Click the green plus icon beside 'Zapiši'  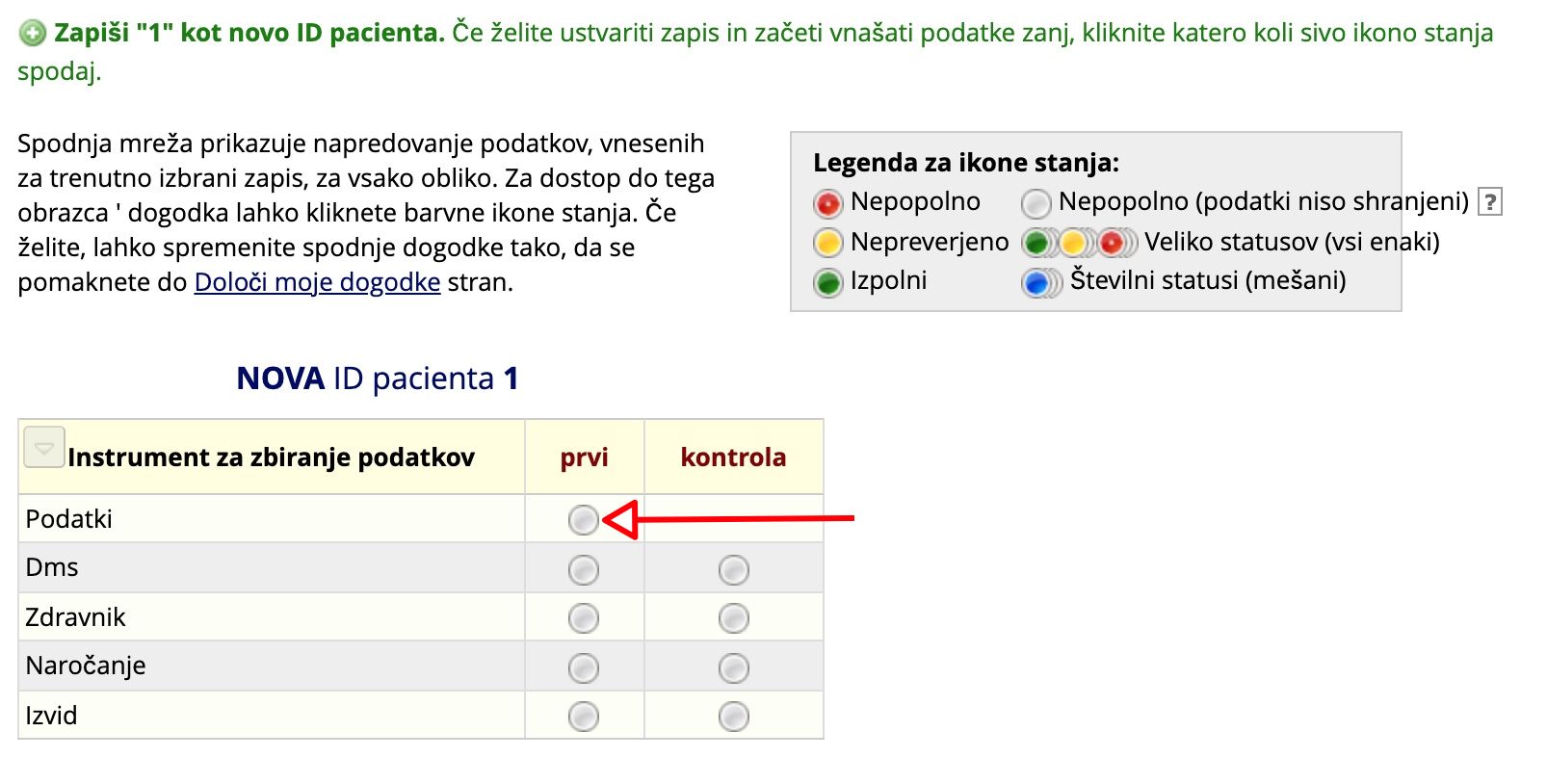pos(32,34)
